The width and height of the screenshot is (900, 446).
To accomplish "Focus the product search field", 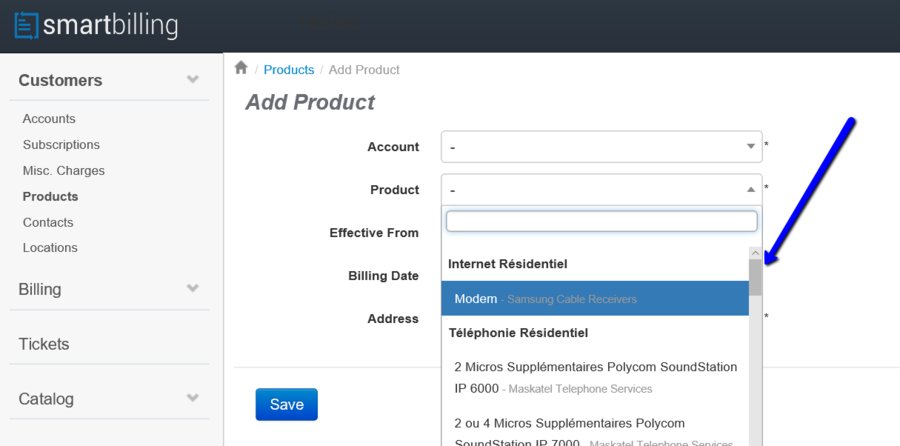I will tap(602, 221).
